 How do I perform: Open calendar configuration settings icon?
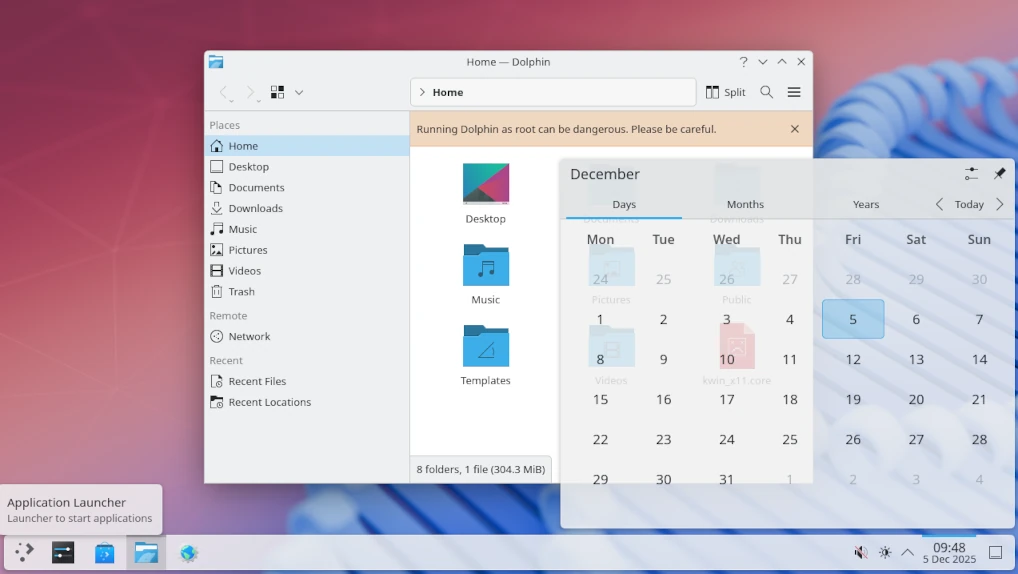pyautogui.click(x=971, y=174)
